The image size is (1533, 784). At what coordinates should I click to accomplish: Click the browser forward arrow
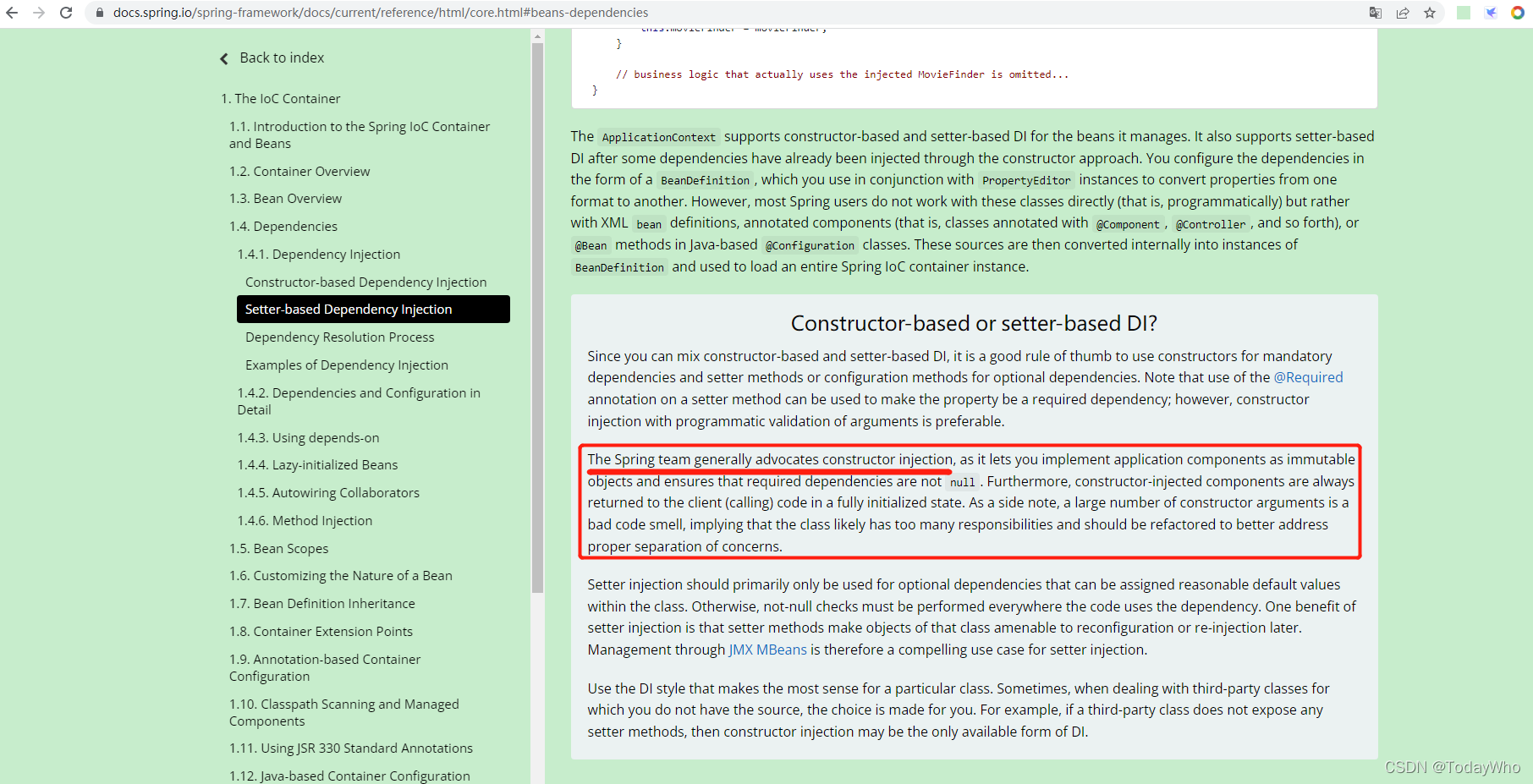coord(39,13)
